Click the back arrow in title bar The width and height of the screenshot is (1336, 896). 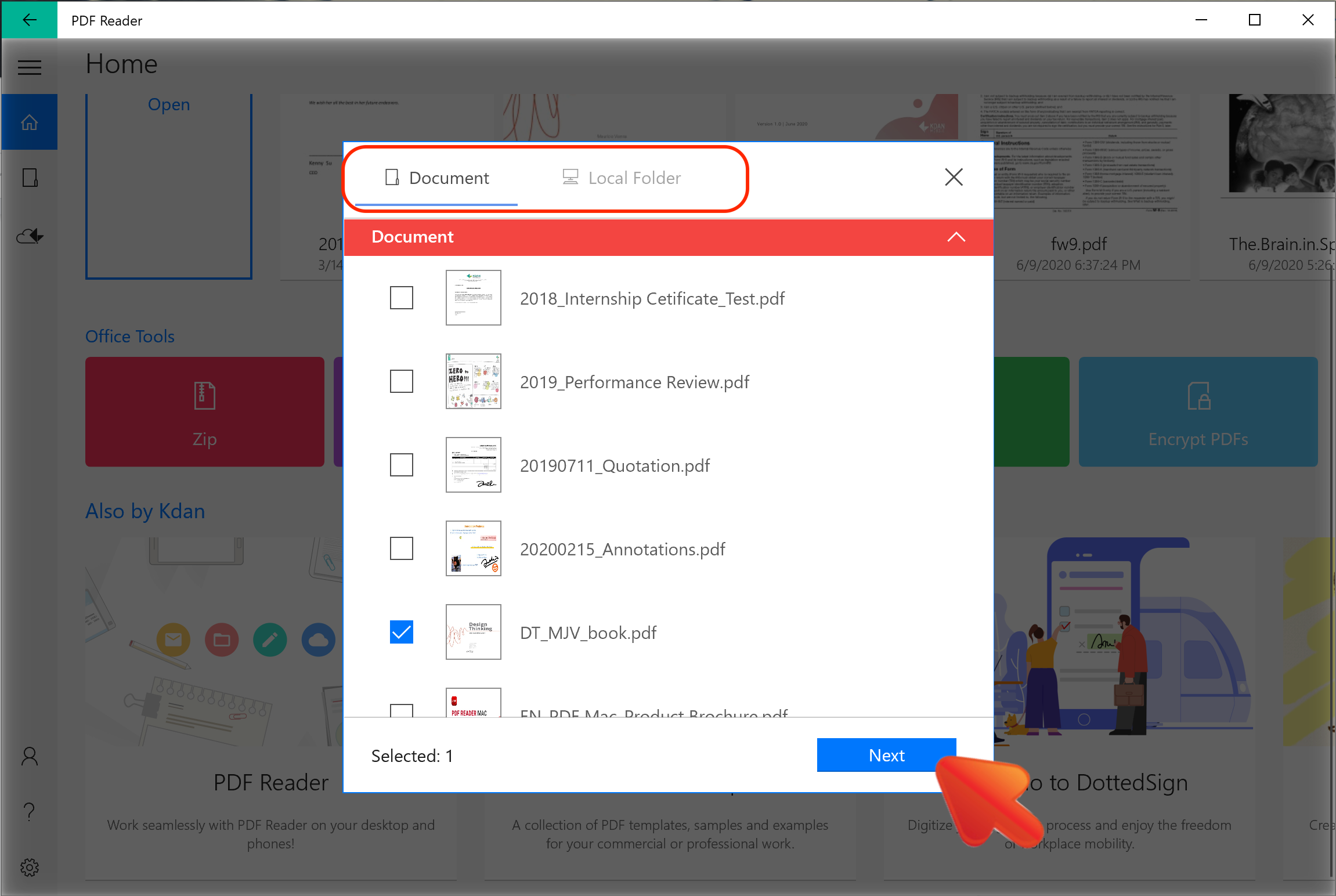[29, 20]
